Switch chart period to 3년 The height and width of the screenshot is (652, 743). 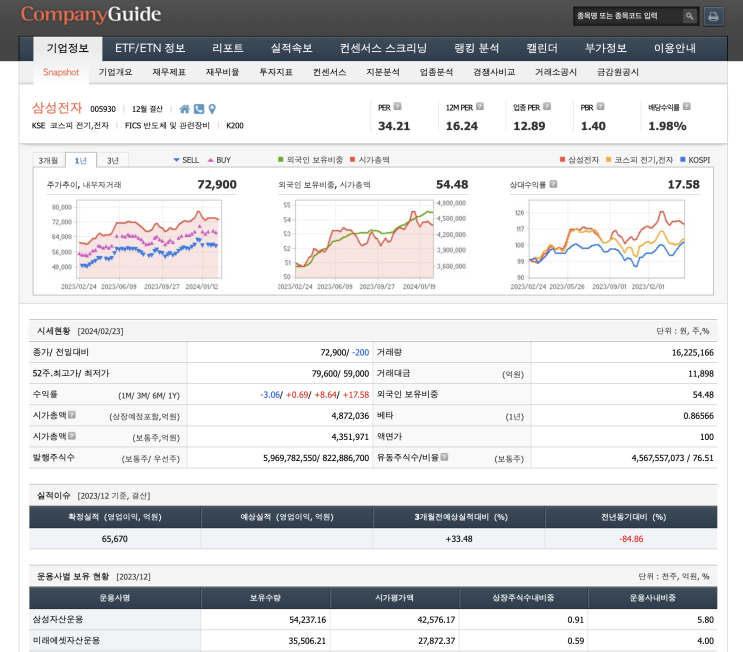click(113, 160)
